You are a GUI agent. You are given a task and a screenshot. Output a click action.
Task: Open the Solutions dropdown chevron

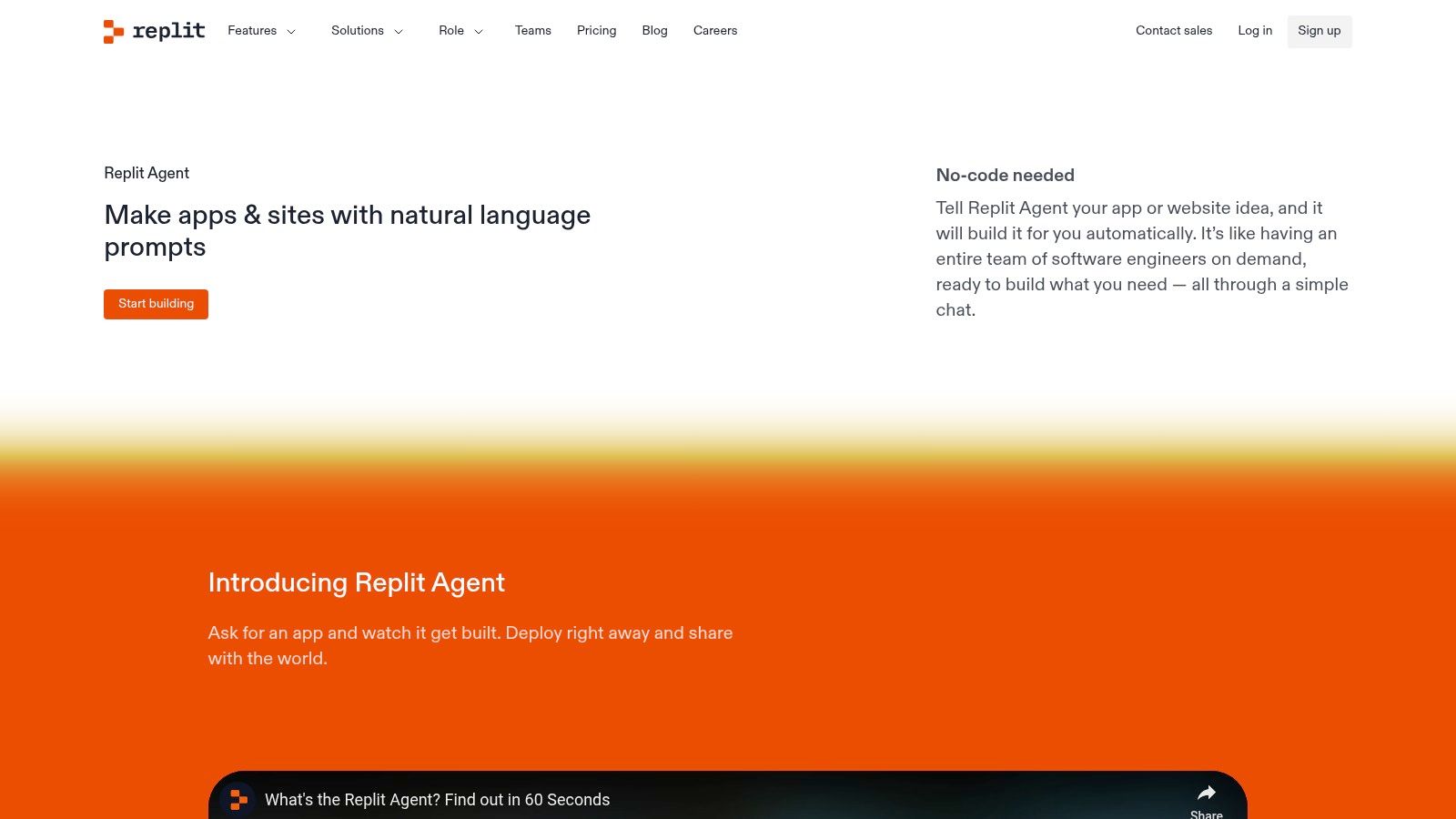click(399, 32)
